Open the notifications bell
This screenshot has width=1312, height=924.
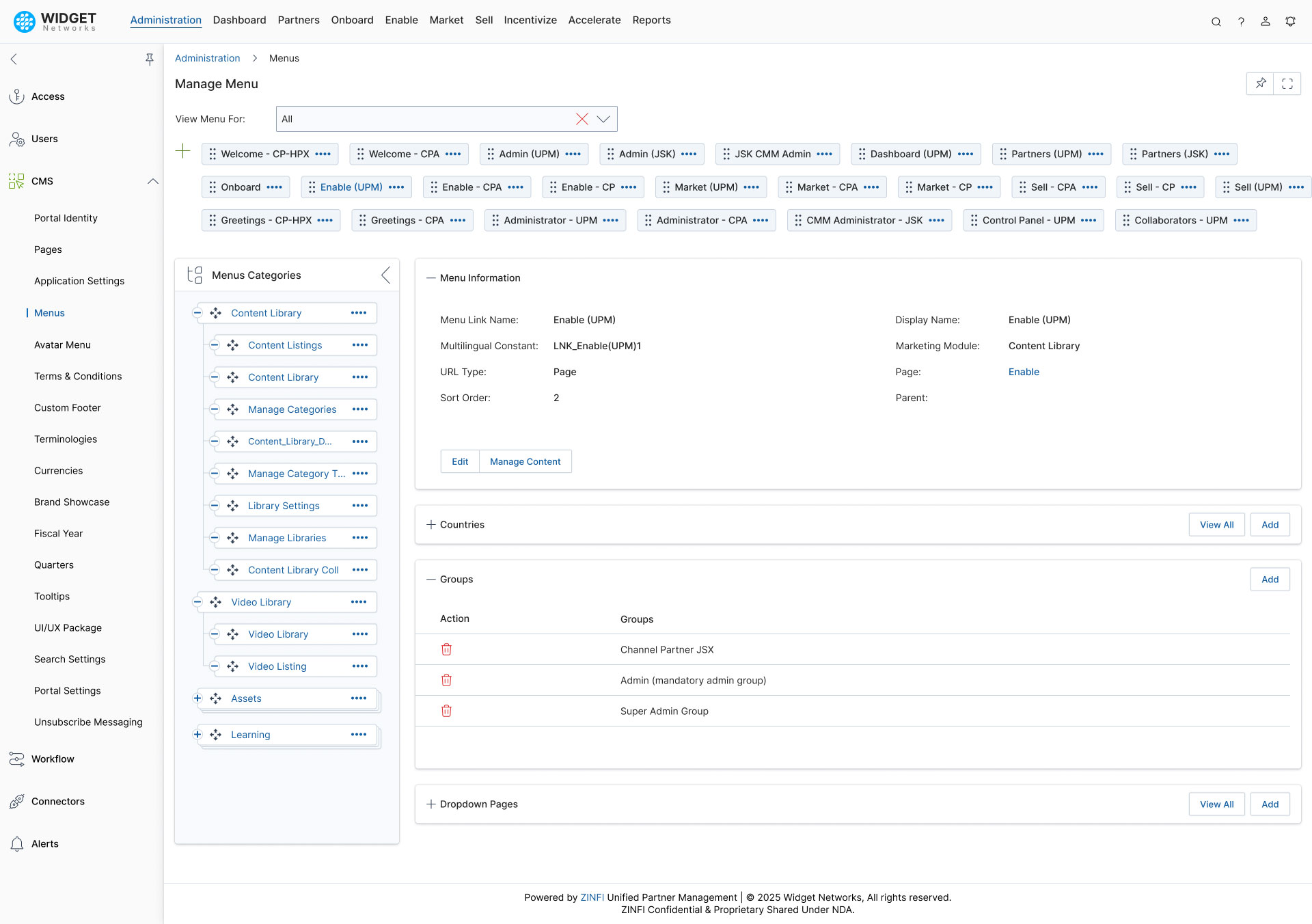click(x=1290, y=21)
